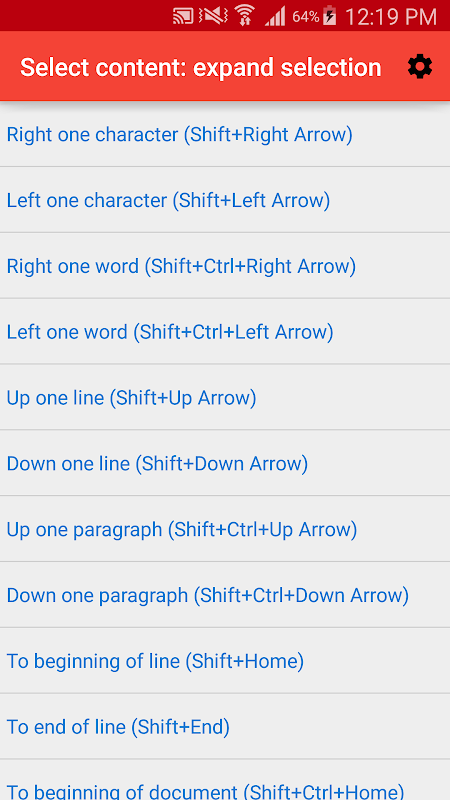Open 'Left one word' shortcut entry

point(225,332)
